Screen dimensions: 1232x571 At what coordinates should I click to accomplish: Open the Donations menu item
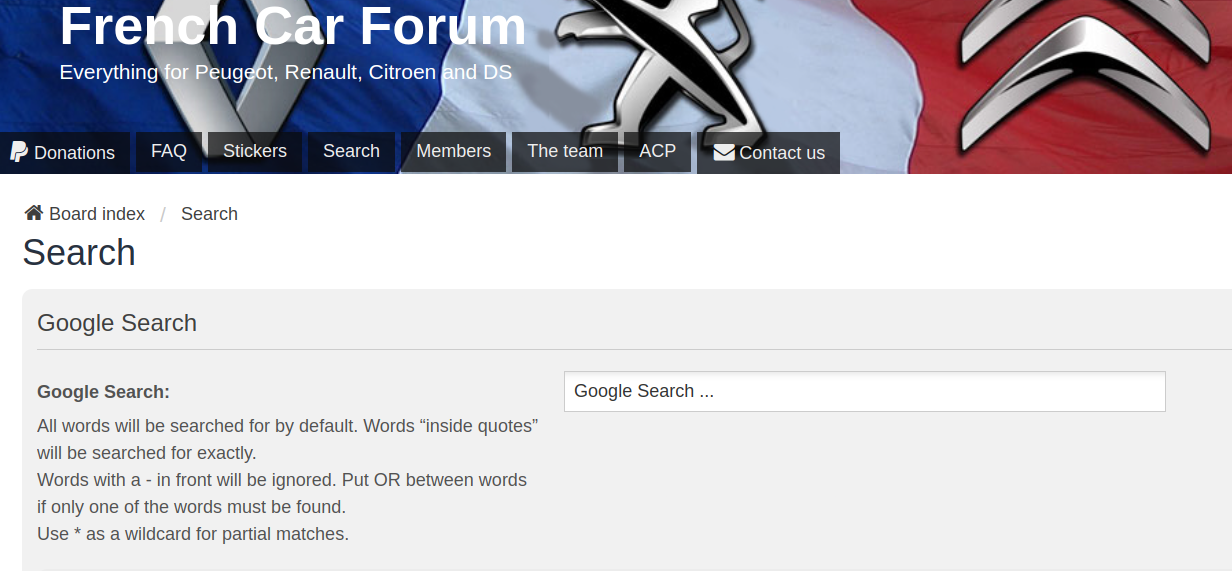(65, 153)
